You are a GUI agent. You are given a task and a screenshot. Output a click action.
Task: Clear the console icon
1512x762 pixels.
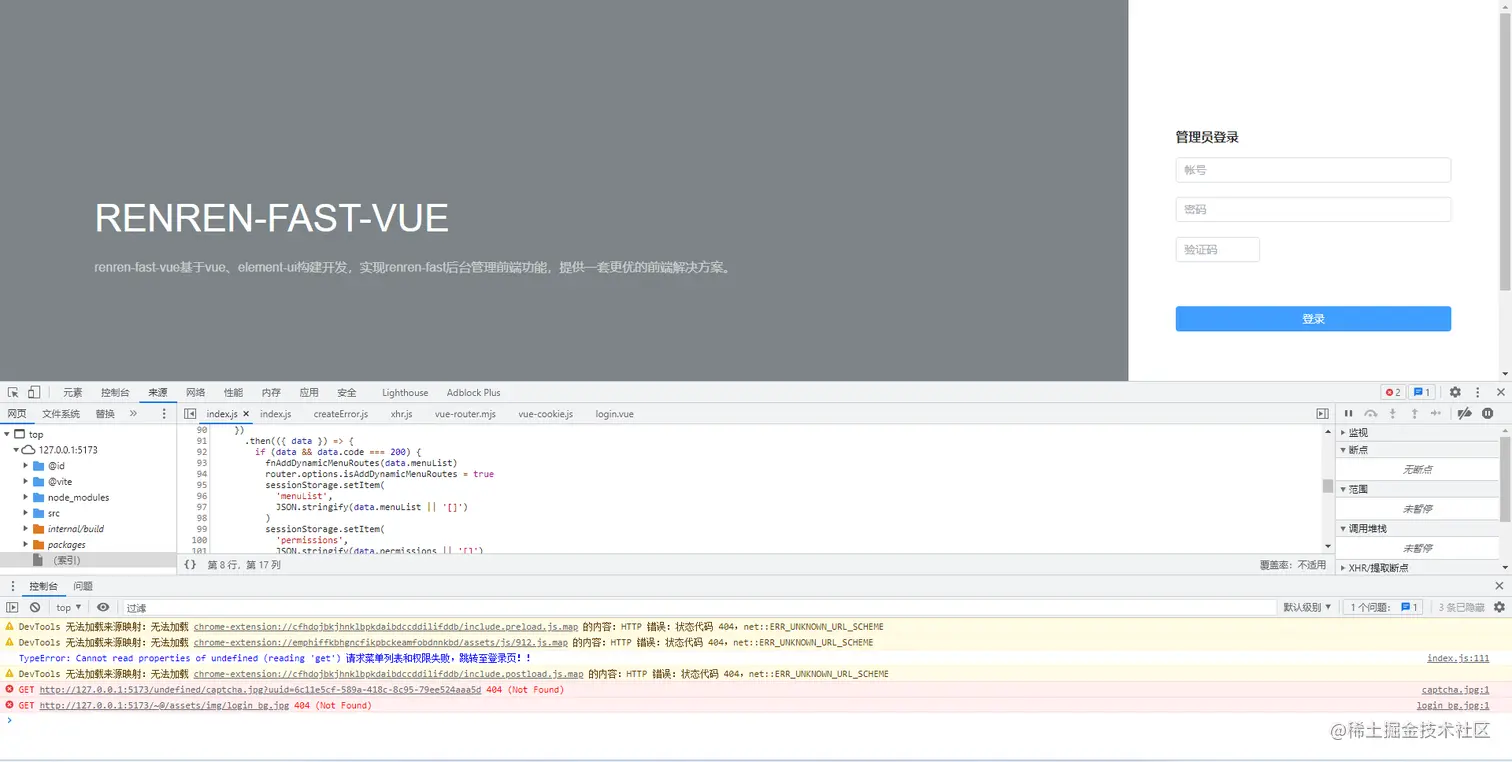point(35,607)
